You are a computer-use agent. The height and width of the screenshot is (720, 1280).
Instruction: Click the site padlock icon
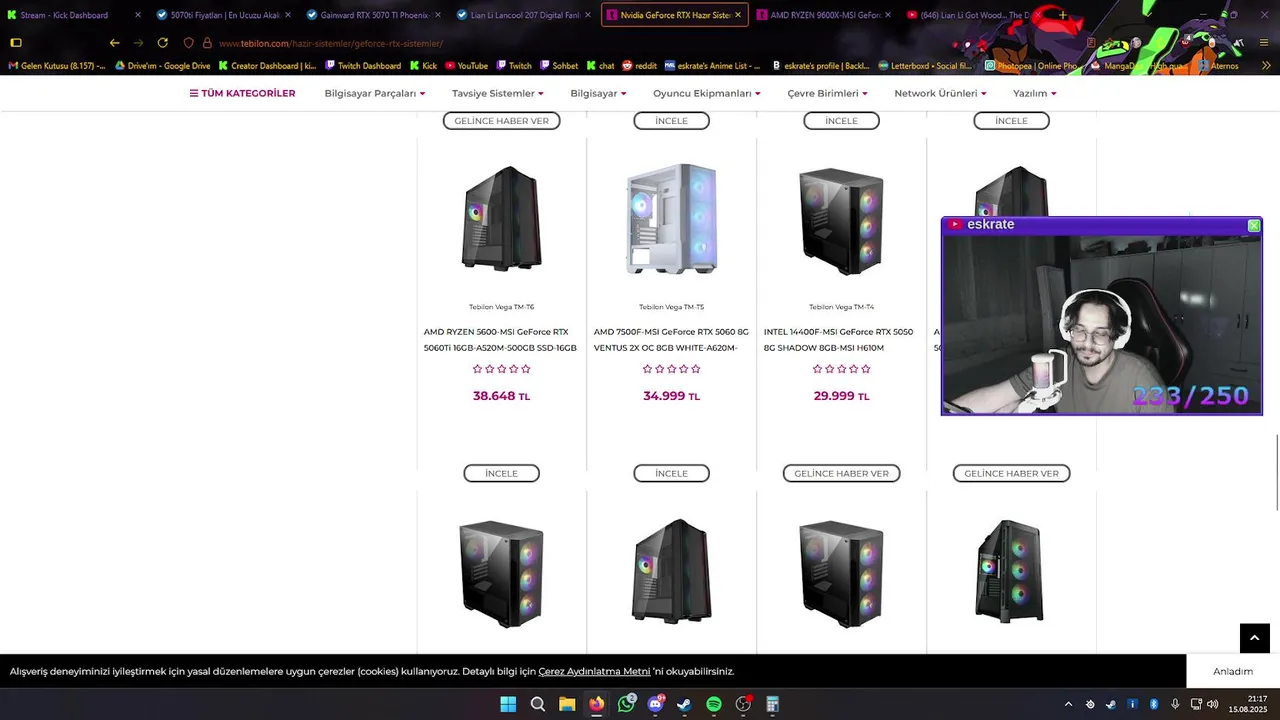tap(207, 43)
